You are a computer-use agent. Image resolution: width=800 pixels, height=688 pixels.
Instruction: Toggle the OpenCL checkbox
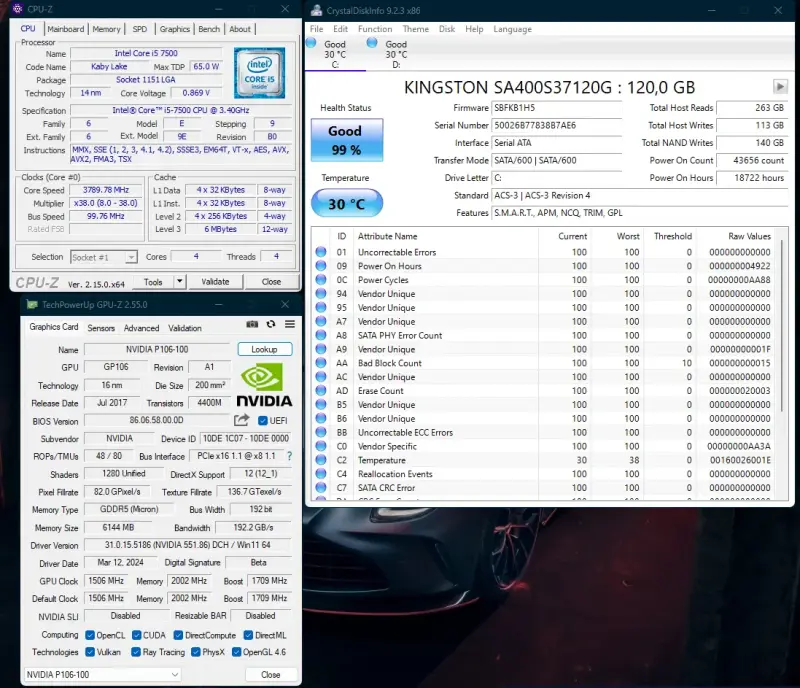(90, 635)
